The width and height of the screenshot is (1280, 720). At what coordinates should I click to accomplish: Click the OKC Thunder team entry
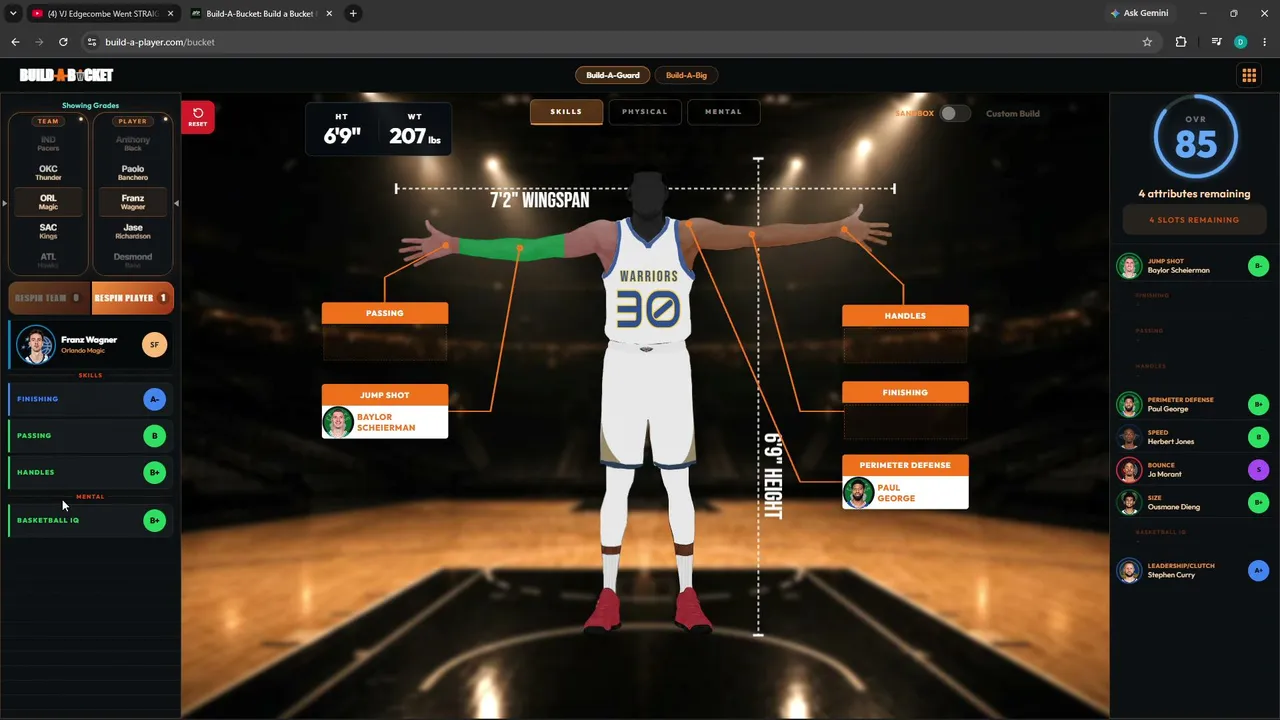(48, 173)
